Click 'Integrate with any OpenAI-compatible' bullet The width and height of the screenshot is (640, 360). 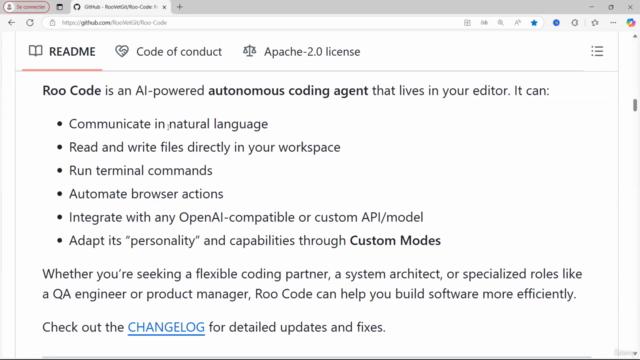click(246, 217)
